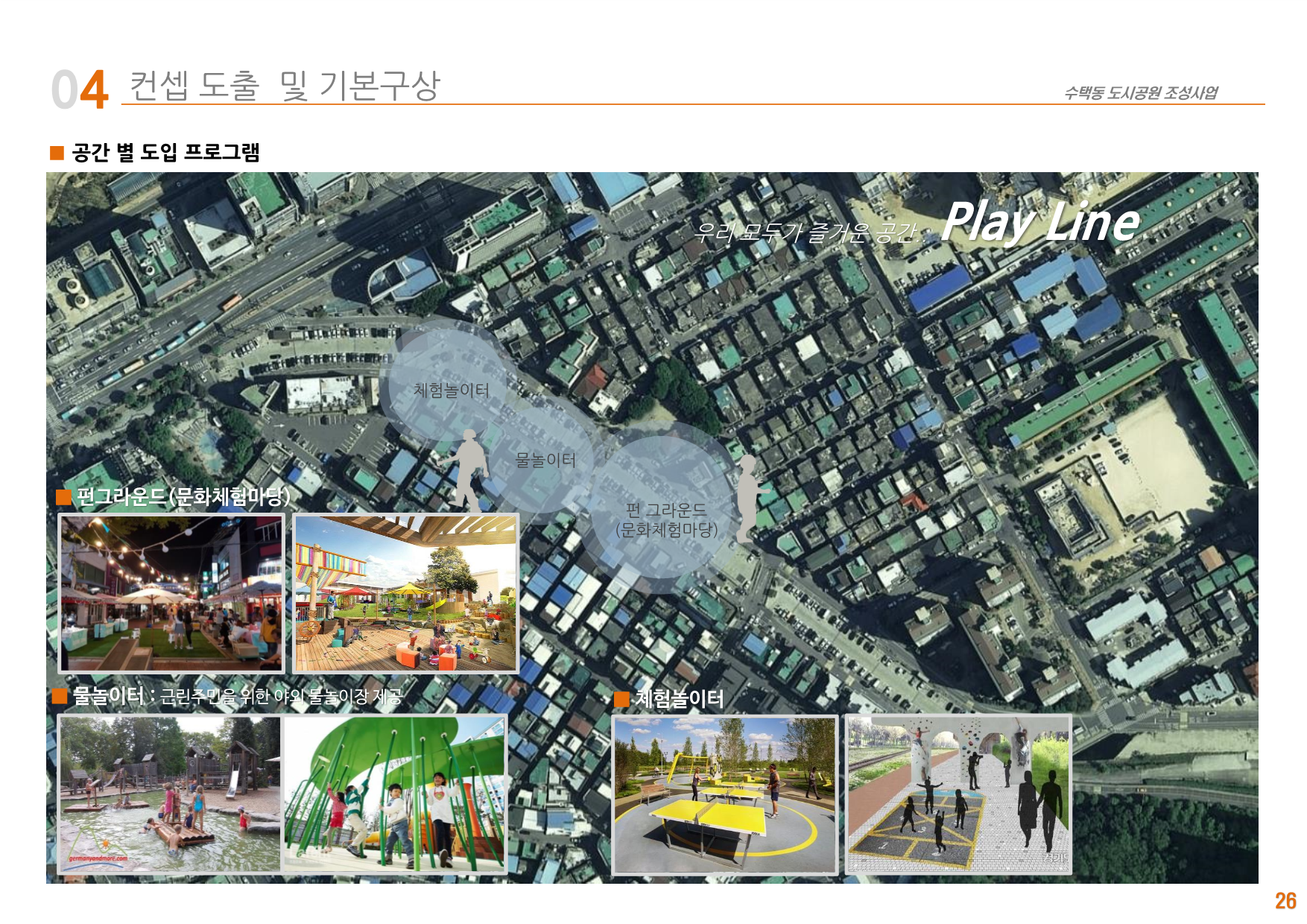Click the orange square bullet beside 물놀이터 heading

60,696
